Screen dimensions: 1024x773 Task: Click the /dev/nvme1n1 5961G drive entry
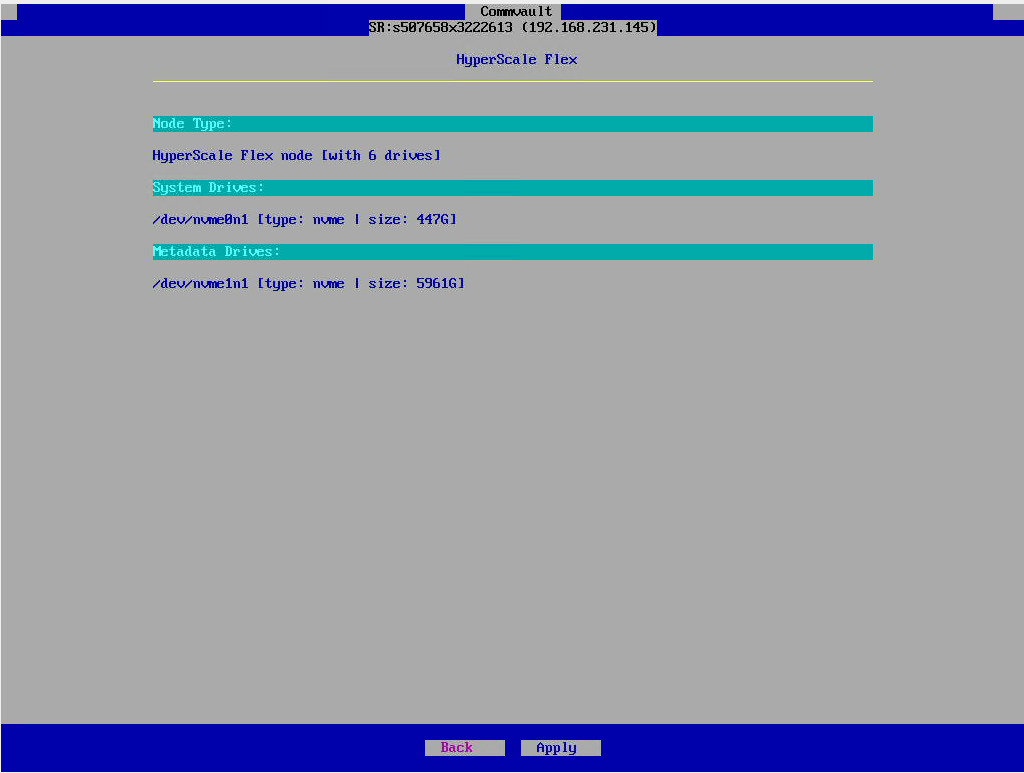point(308,283)
